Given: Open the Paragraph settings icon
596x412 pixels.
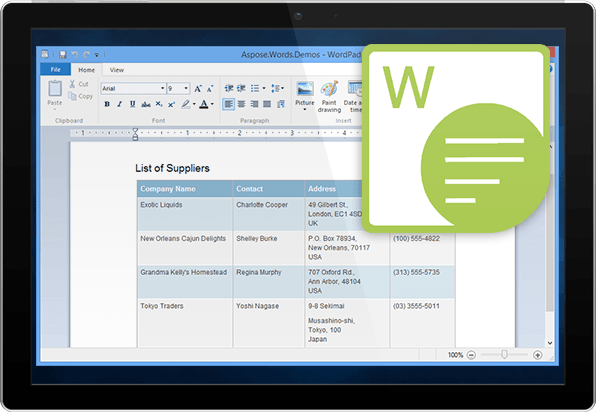Looking at the screenshot, I should (281, 104).
